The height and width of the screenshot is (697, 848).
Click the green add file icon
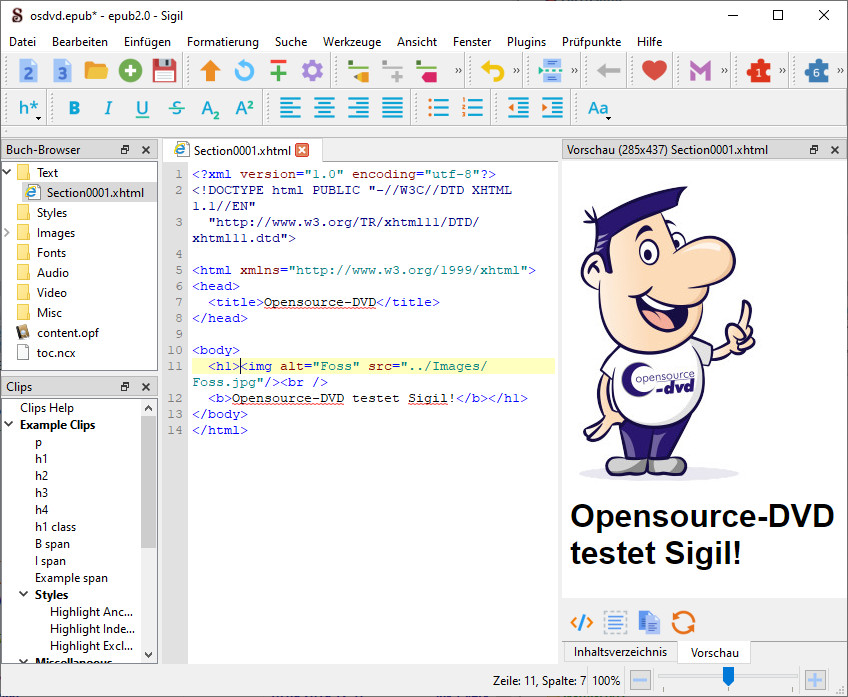click(x=130, y=71)
